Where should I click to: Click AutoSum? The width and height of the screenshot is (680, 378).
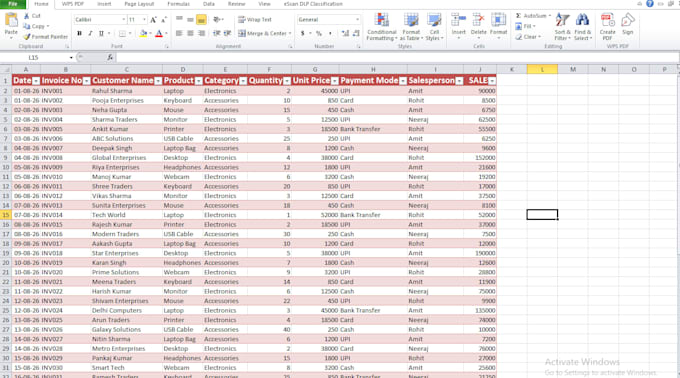[533, 16]
